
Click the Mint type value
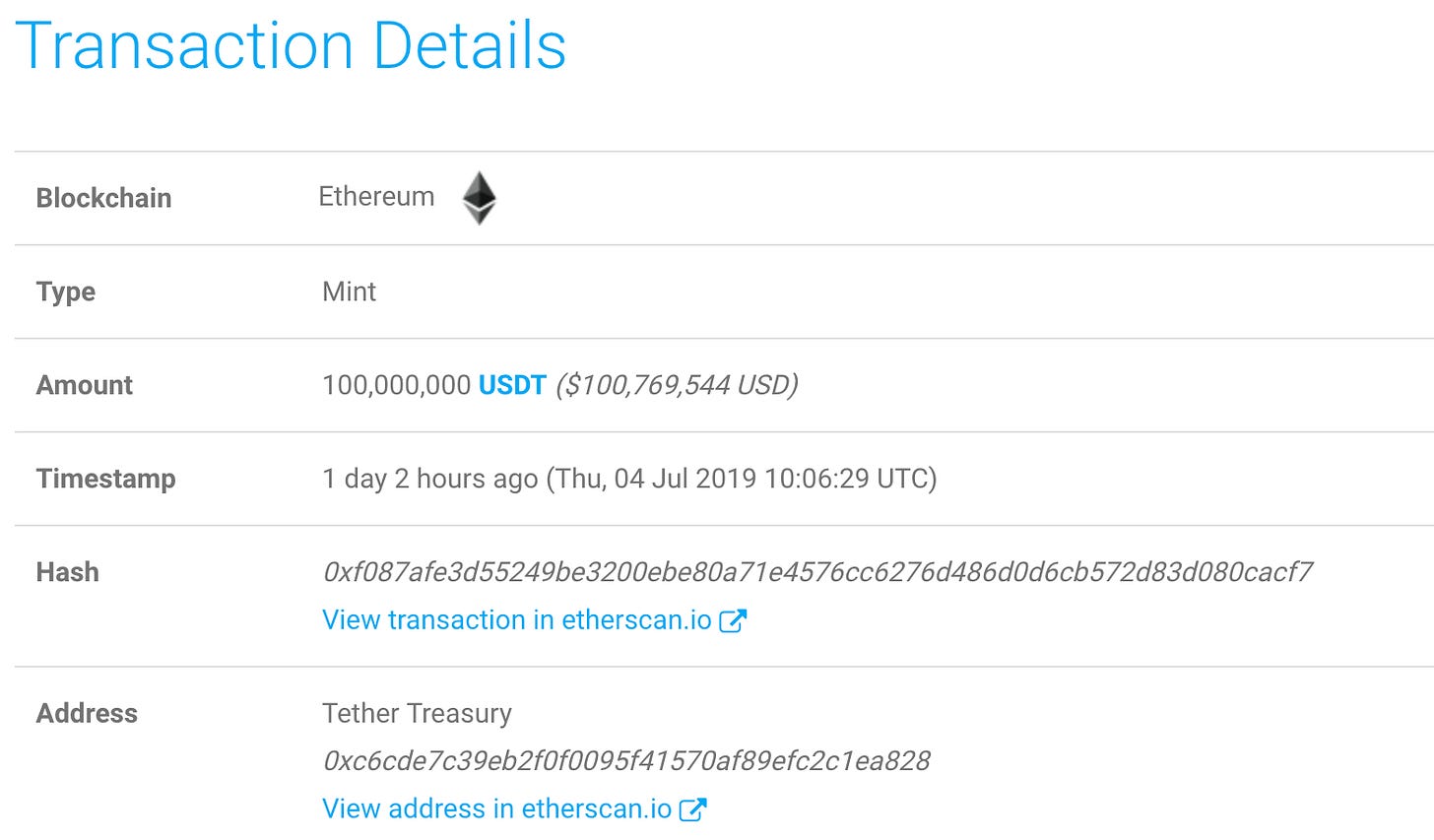click(349, 291)
